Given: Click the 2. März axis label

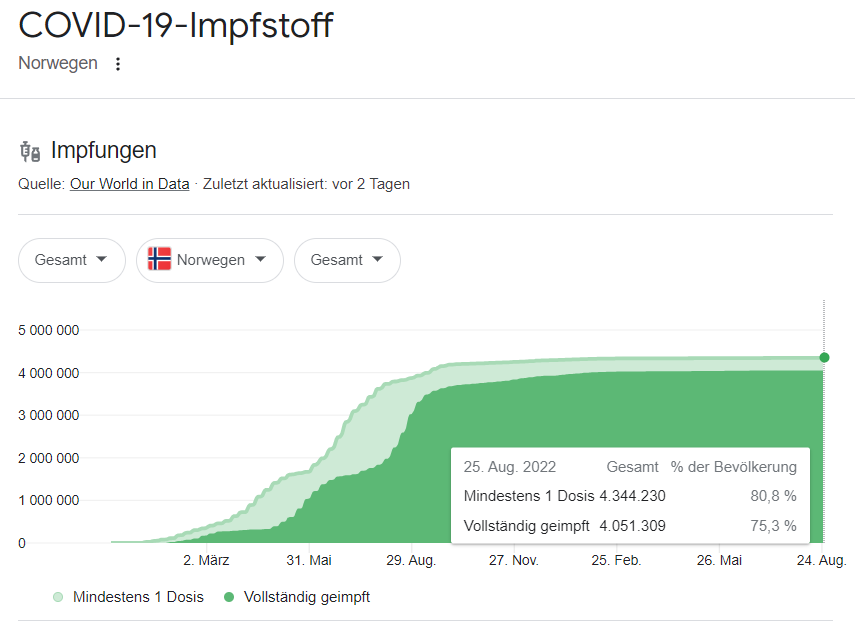Looking at the screenshot, I should click(x=206, y=561).
